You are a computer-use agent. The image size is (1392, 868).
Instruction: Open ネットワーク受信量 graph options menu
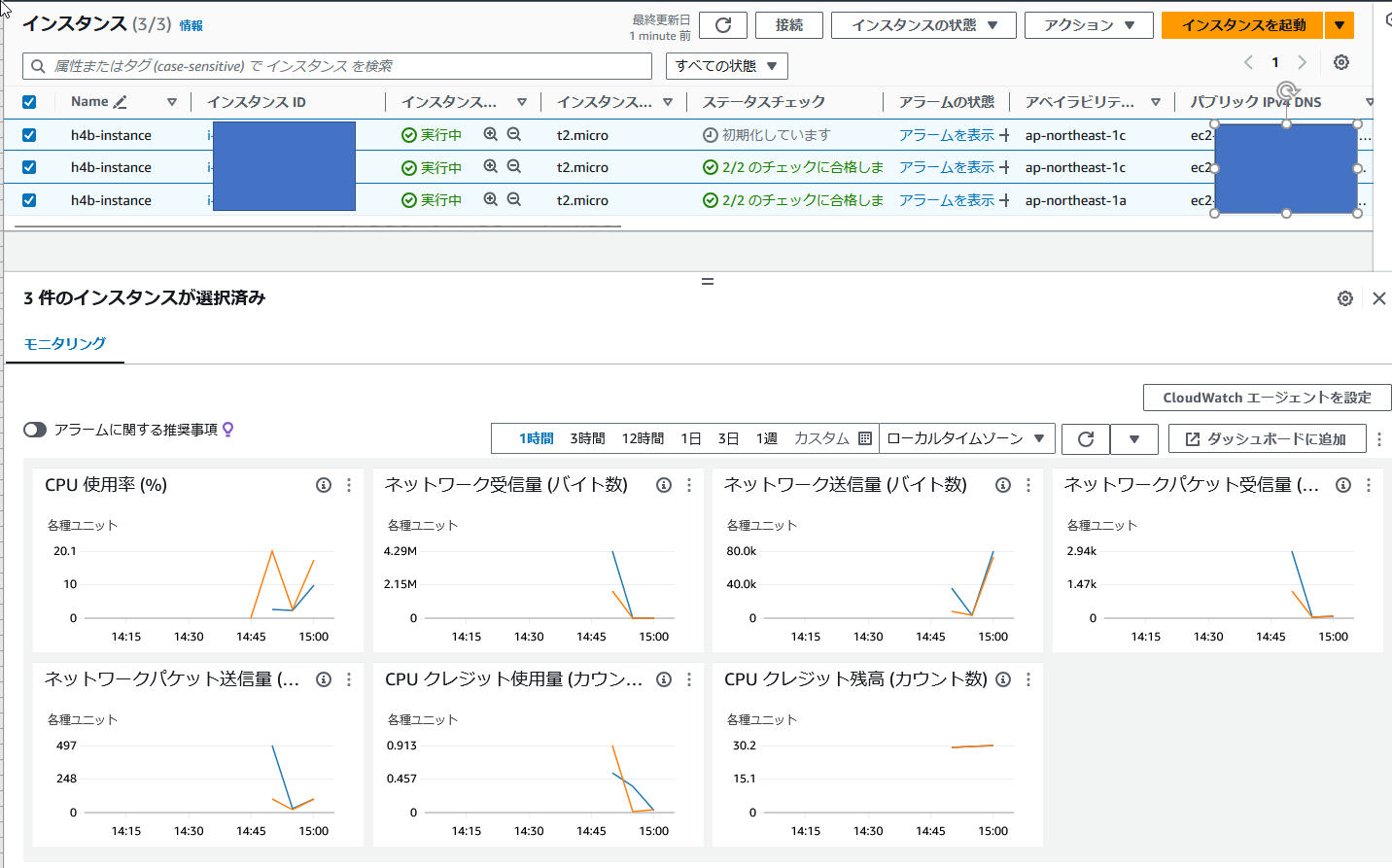tap(689, 485)
